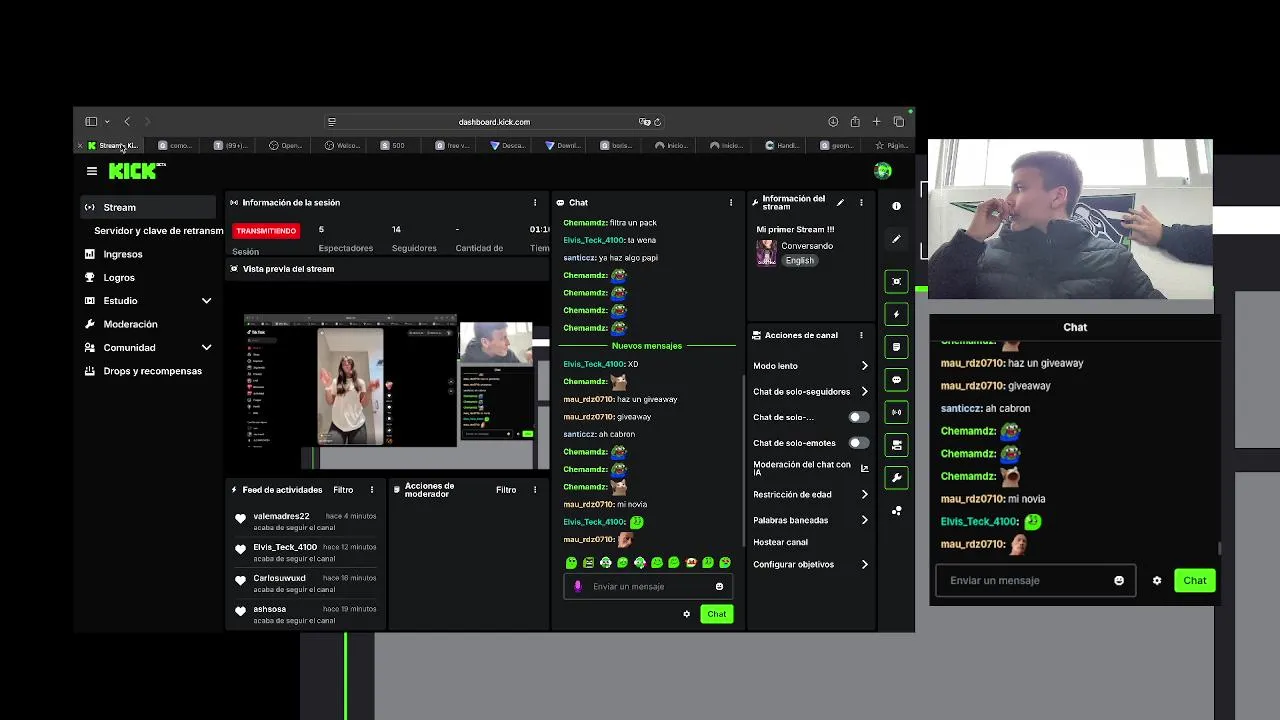Click the broadcast signal icon in right toolbar
This screenshot has width=1280, height=720.
coord(896,412)
